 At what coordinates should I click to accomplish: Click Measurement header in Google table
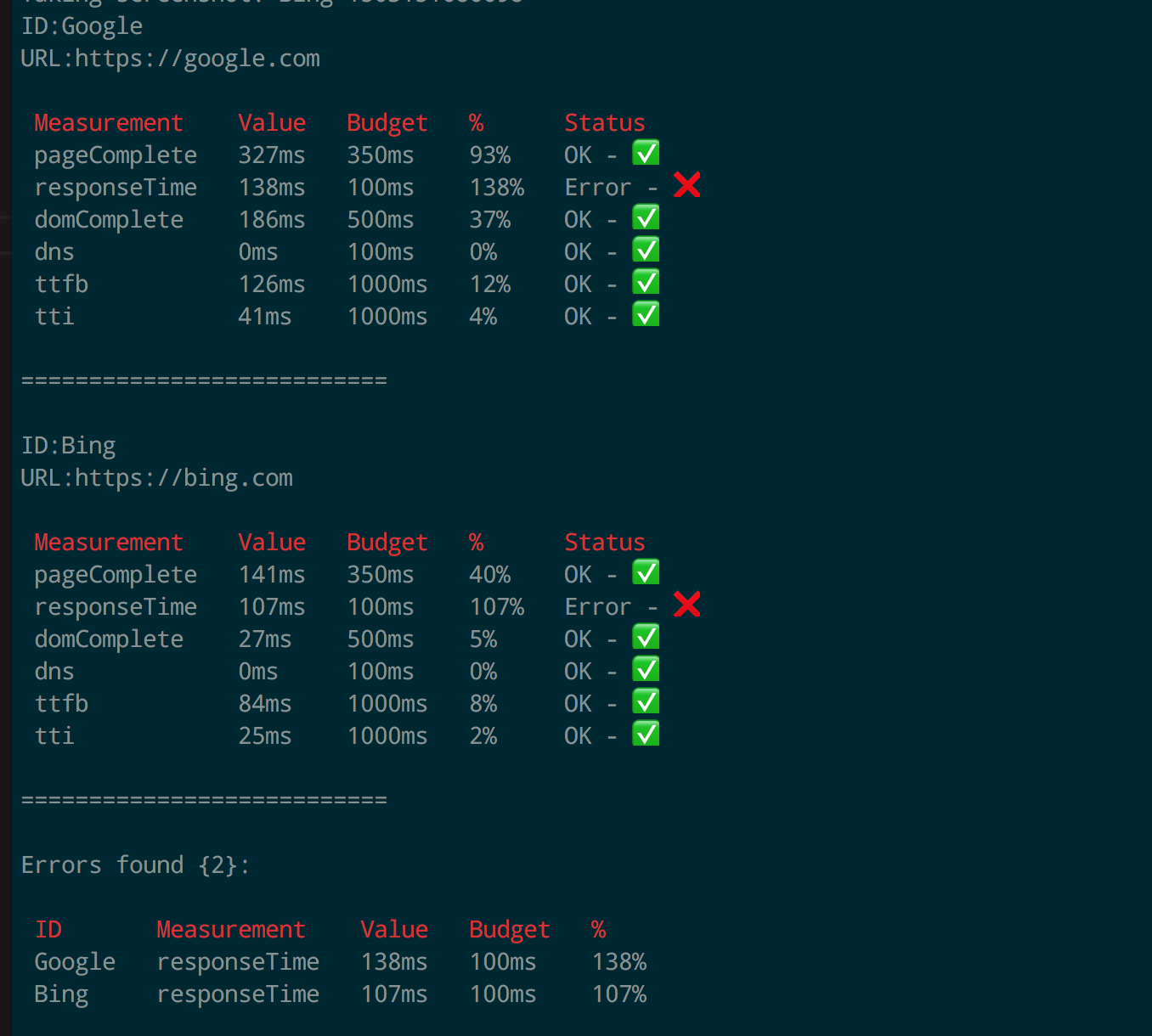109,123
